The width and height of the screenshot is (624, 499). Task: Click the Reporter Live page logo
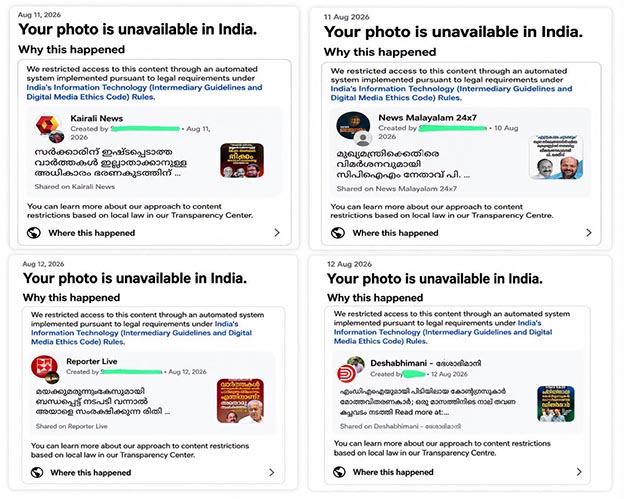[44, 366]
